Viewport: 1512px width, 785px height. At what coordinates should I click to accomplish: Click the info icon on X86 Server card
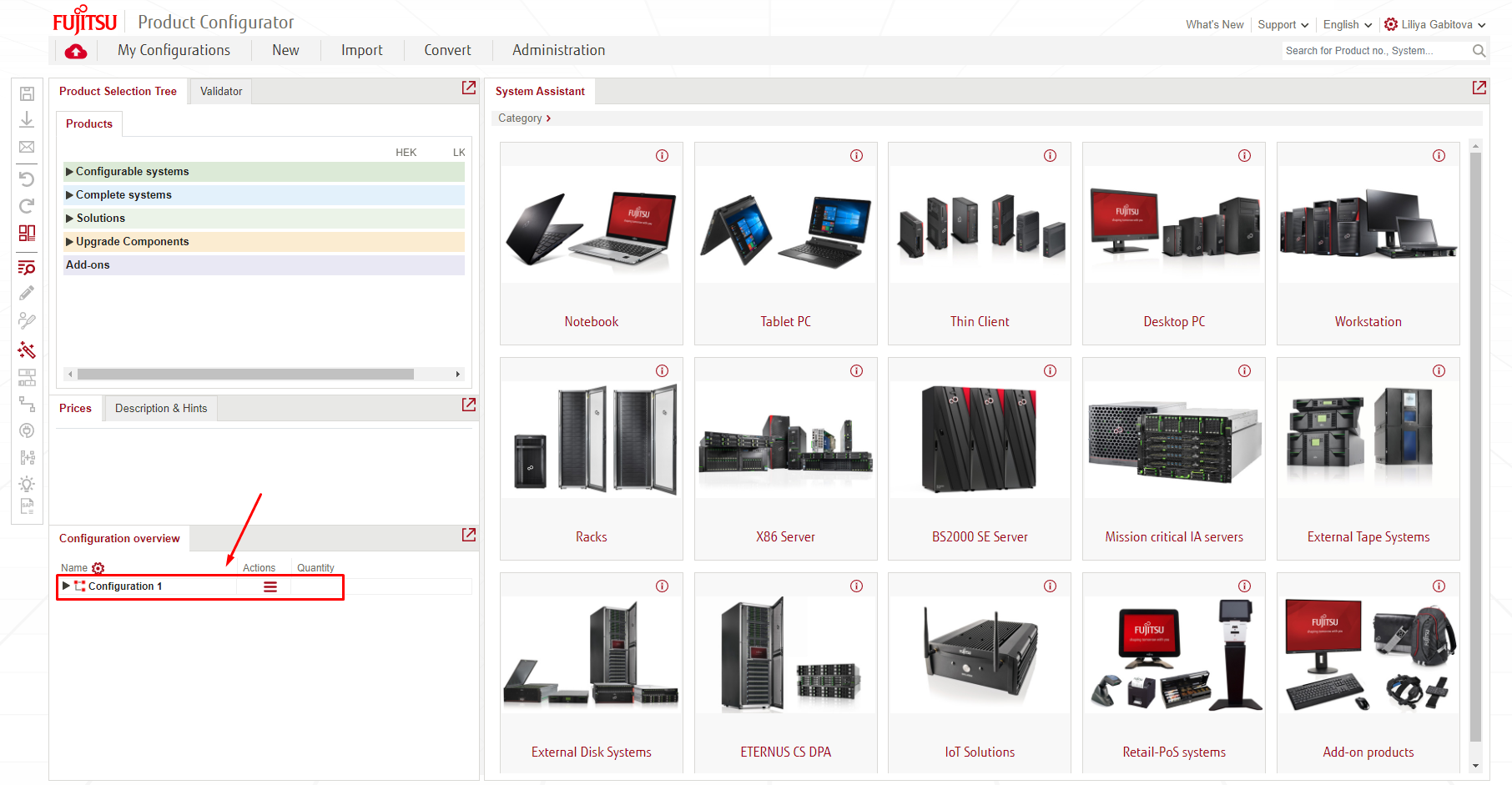pyautogui.click(x=857, y=371)
